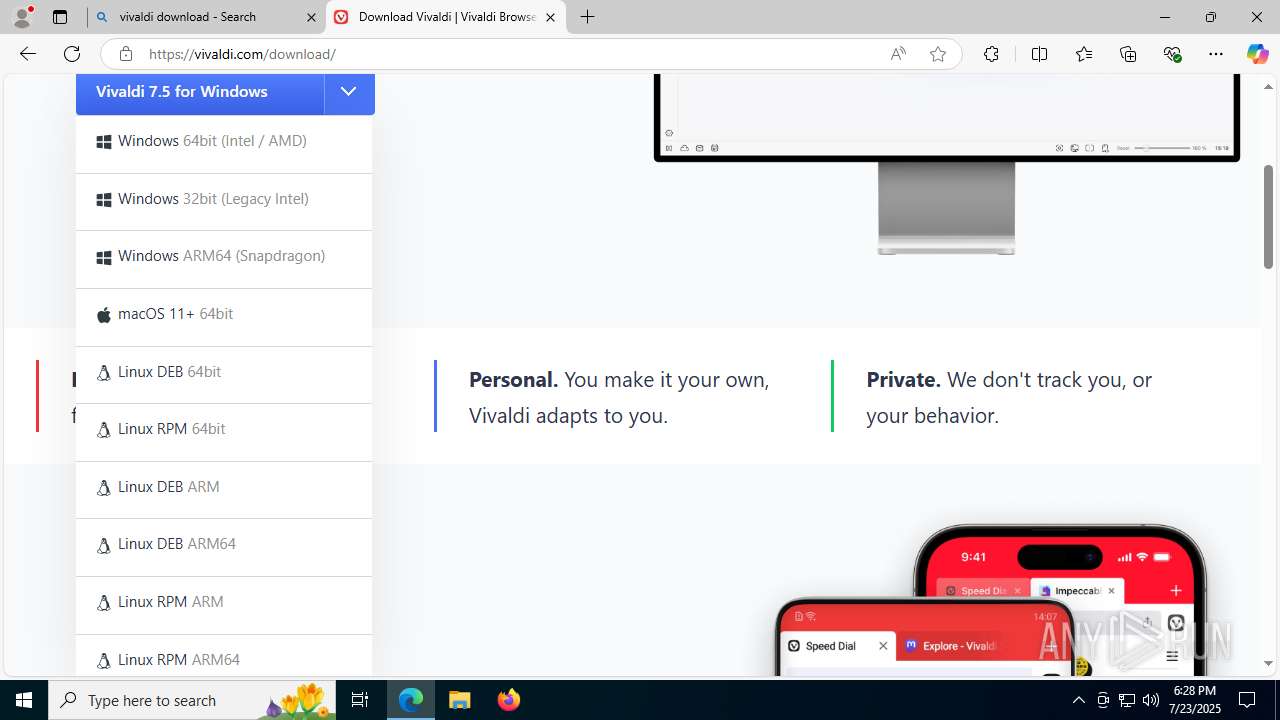Open Copilot sidebar icon
The image size is (1280, 720).
pos(1257,54)
